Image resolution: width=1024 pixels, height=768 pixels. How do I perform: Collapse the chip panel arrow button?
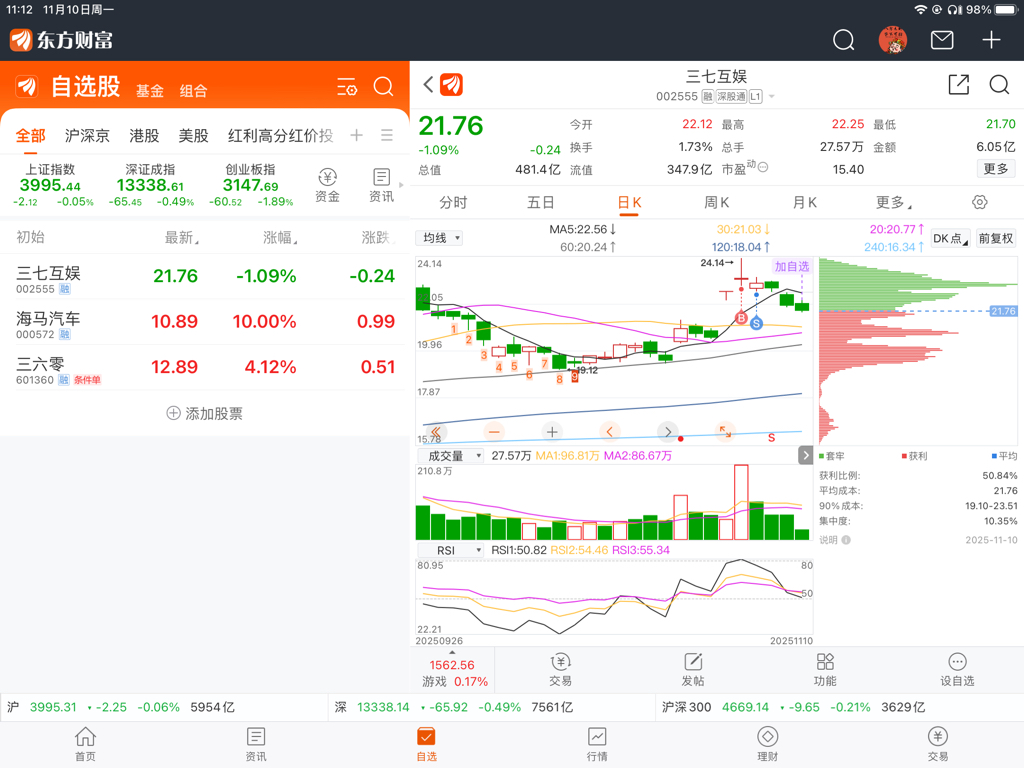pyautogui.click(x=805, y=456)
